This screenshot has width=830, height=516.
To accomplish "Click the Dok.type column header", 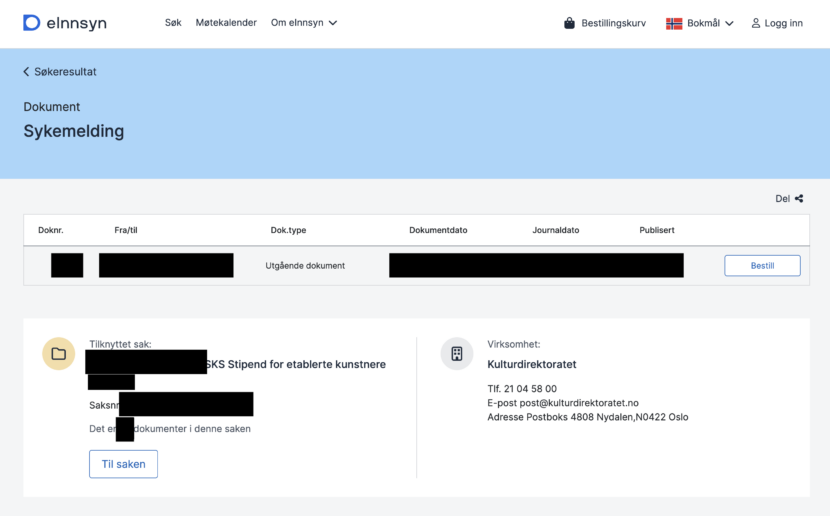I will 288,230.
